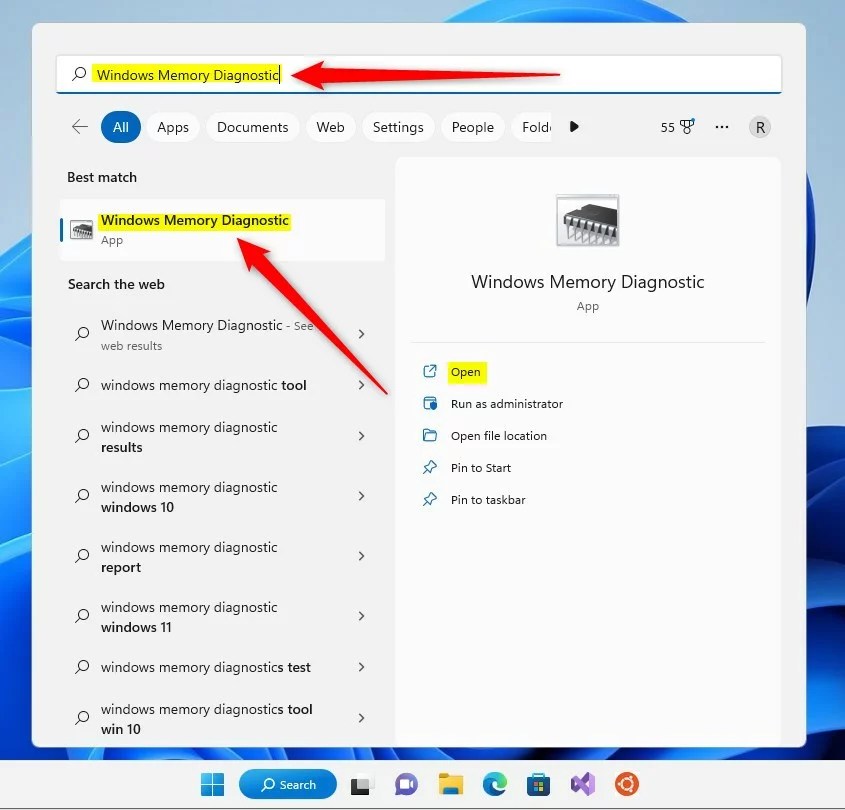Expand the 'windows memory diagnostic tool' suggestion
845x810 pixels.
tap(359, 385)
